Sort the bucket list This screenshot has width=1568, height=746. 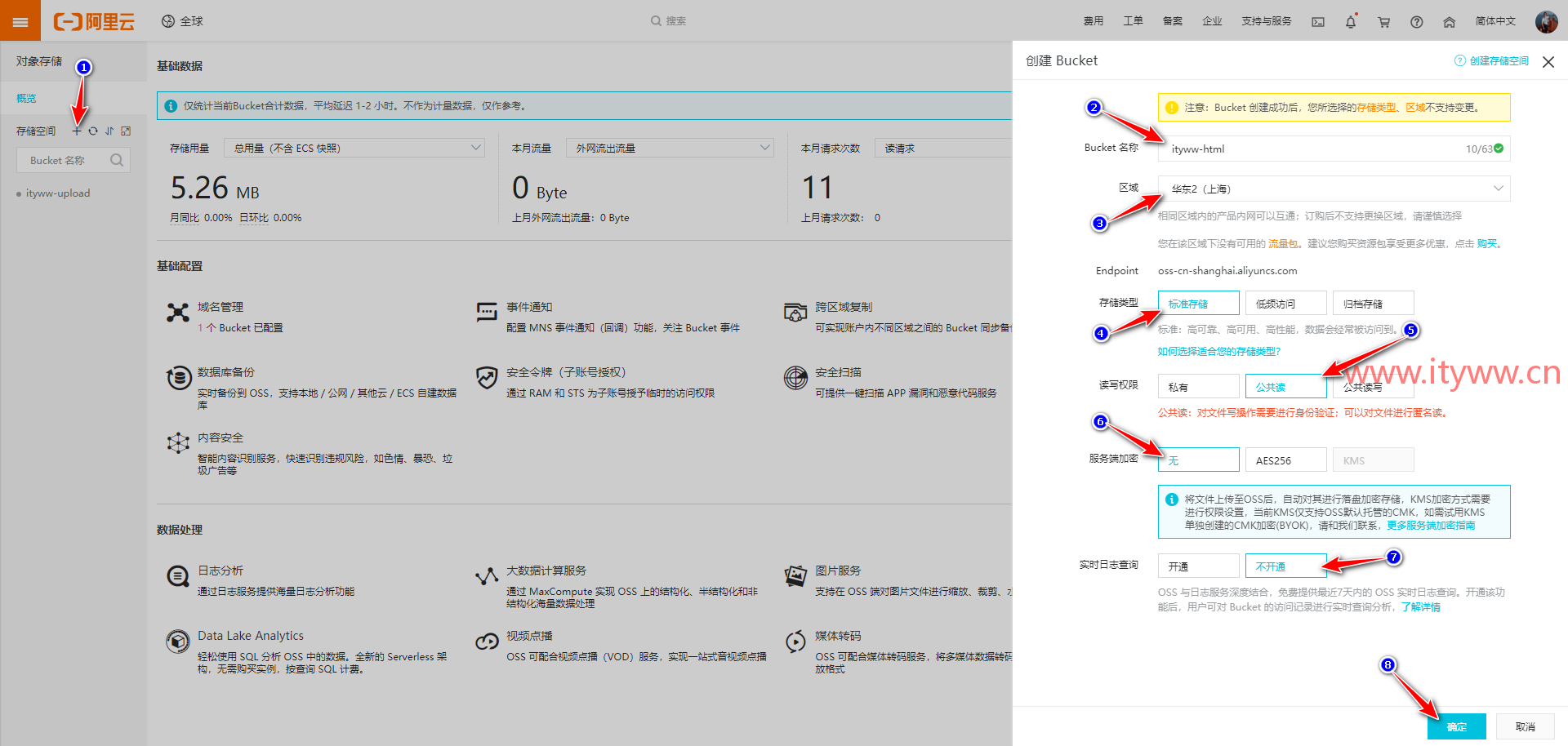[x=109, y=131]
